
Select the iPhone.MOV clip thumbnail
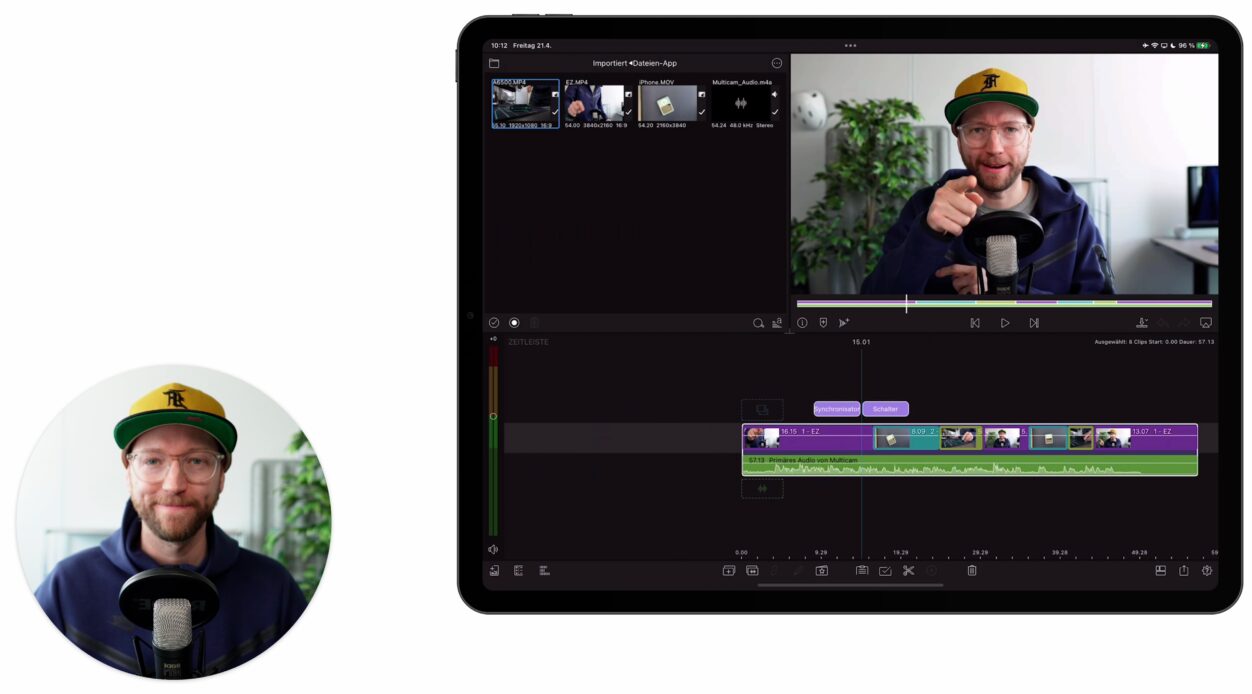[x=668, y=103]
